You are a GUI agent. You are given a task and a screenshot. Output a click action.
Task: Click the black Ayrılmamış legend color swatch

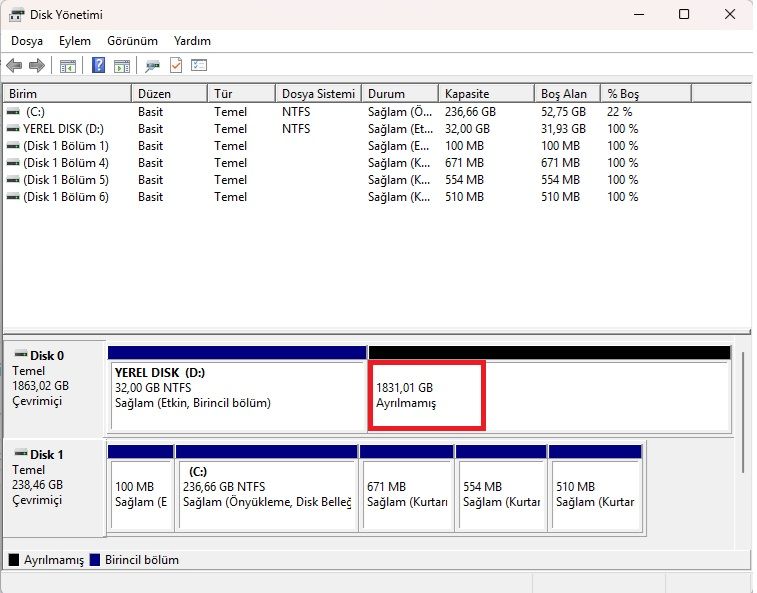pos(14,560)
